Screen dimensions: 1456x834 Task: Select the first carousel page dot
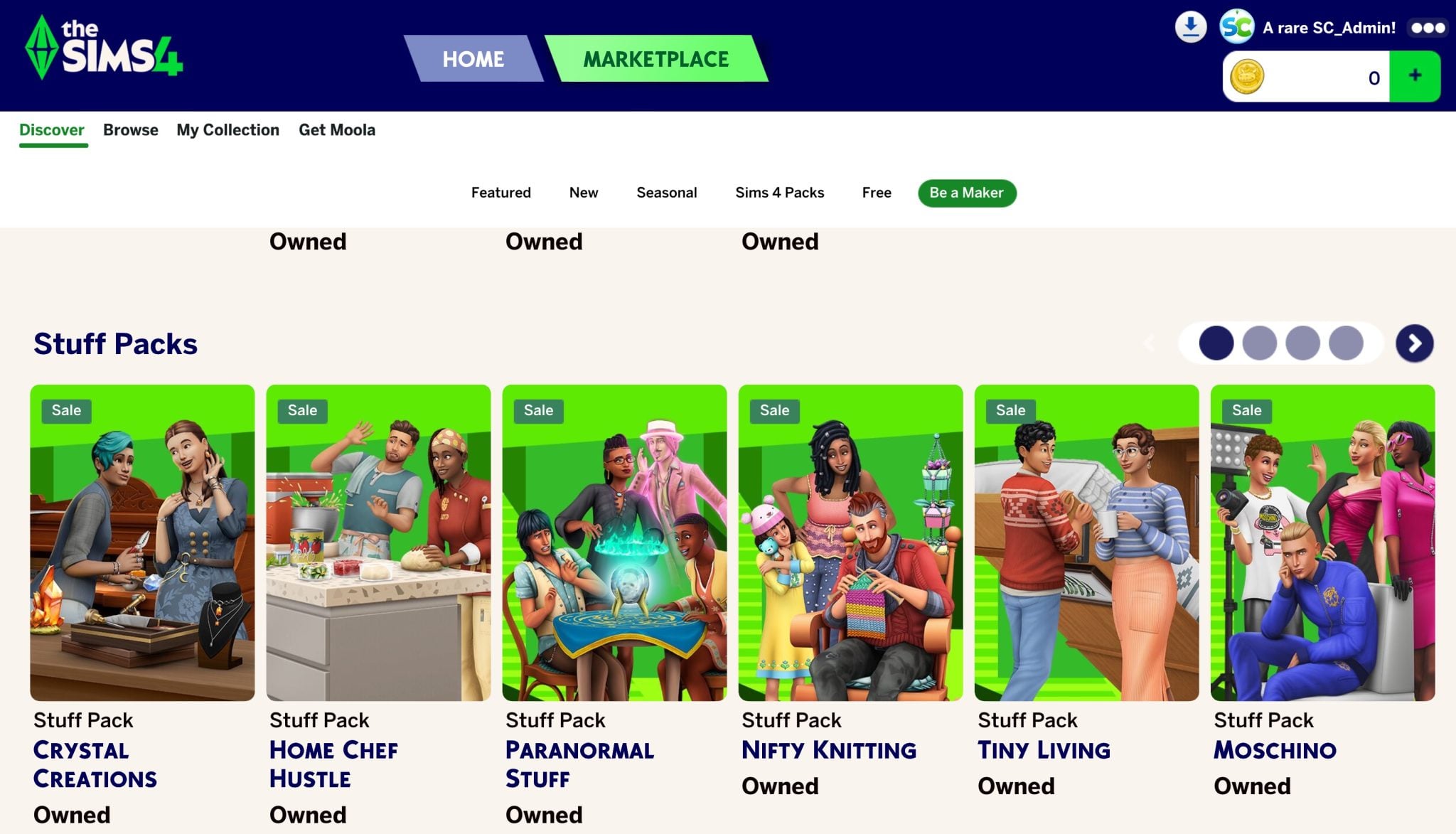pos(1216,343)
